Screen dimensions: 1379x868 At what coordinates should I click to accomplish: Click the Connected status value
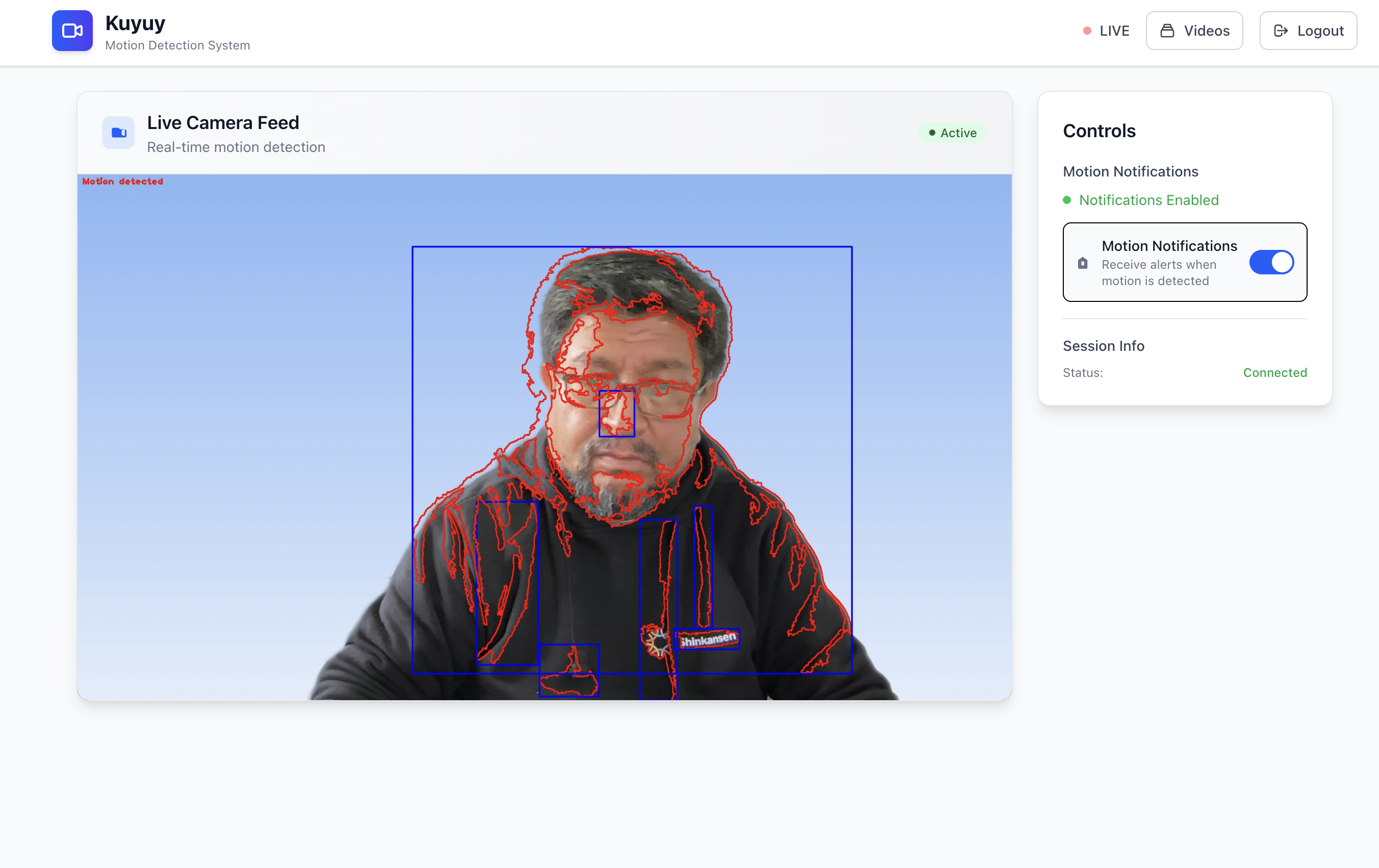(x=1275, y=373)
